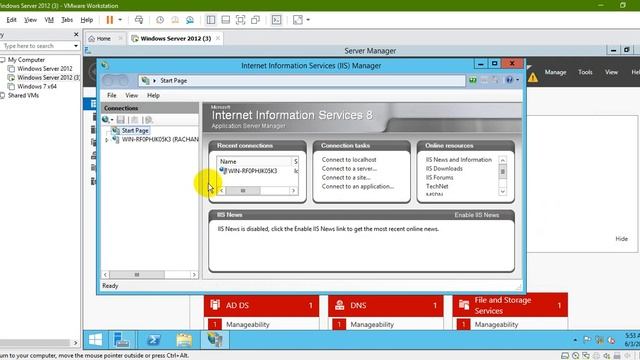The image size is (640, 360).
Task: Open the library search dropdown arrow
Action: (76, 46)
